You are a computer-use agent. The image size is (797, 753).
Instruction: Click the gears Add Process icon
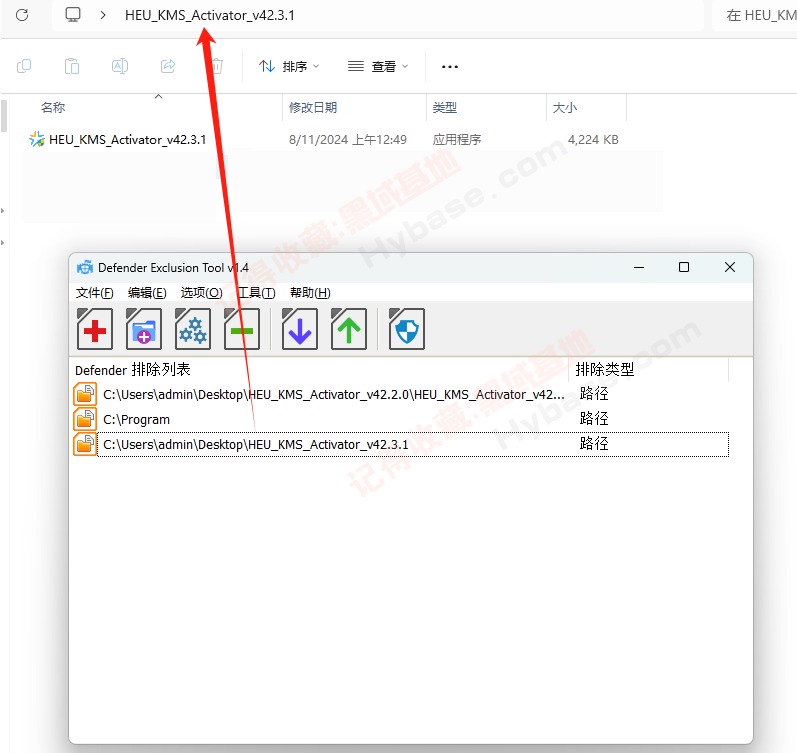pos(193,329)
